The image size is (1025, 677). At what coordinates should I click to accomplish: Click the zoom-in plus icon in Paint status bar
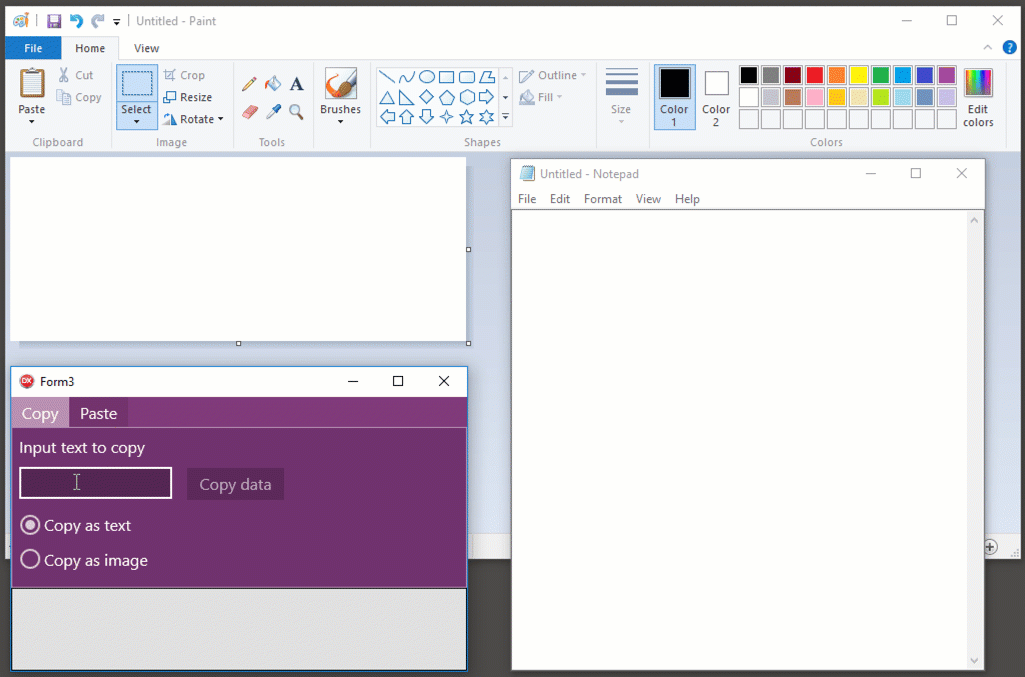click(x=990, y=547)
